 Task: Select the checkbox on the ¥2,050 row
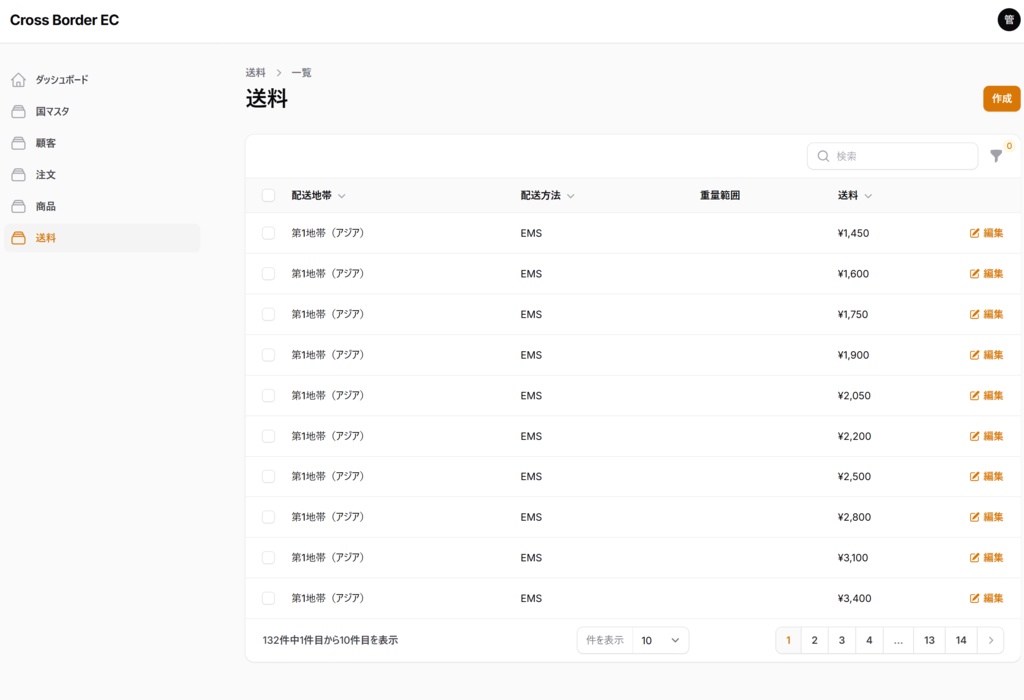[x=268, y=395]
